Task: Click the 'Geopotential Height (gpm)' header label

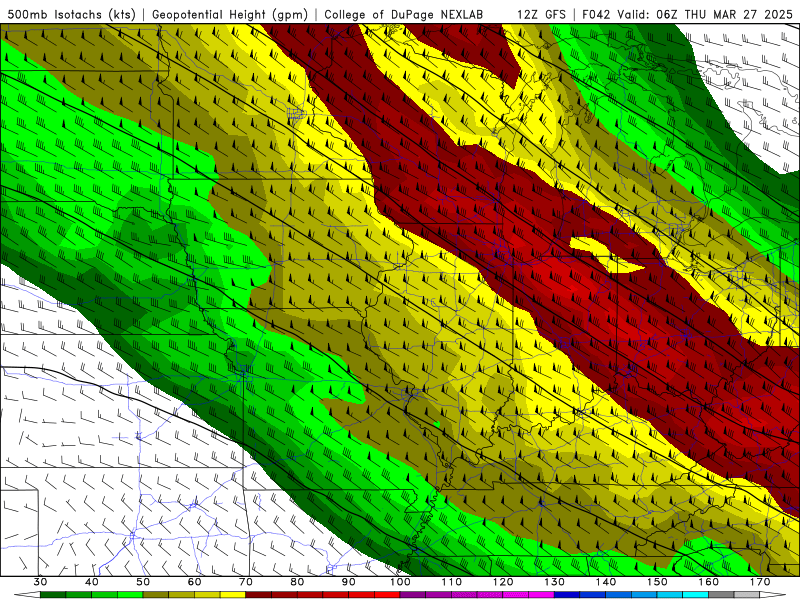Action: 230,14
